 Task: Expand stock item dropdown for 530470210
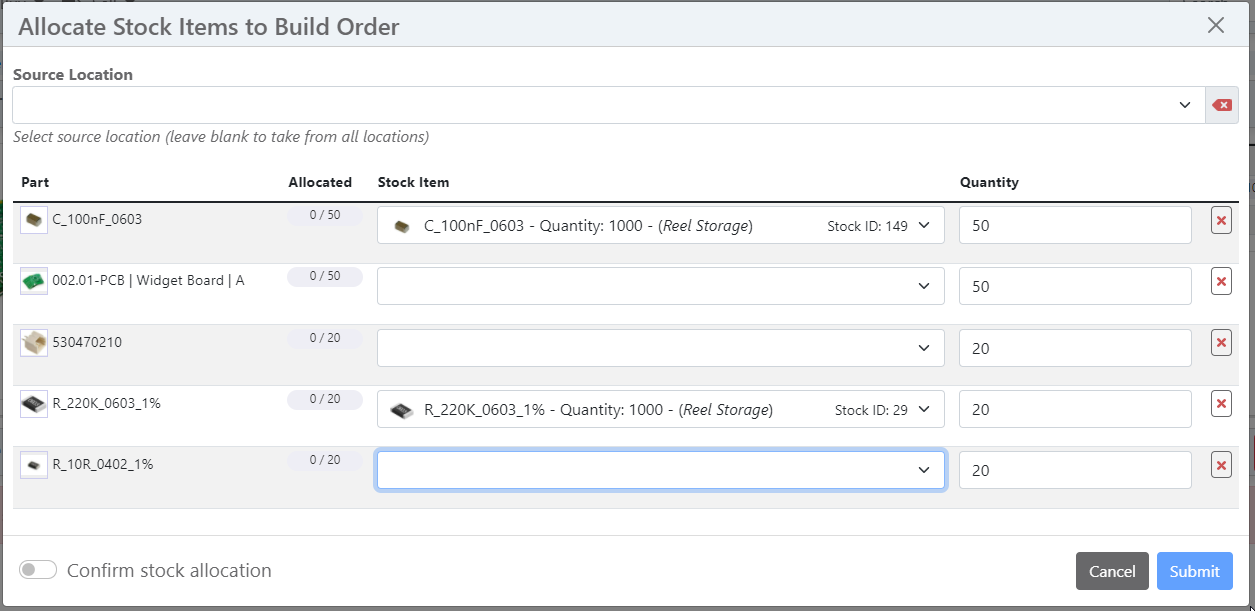(660, 348)
